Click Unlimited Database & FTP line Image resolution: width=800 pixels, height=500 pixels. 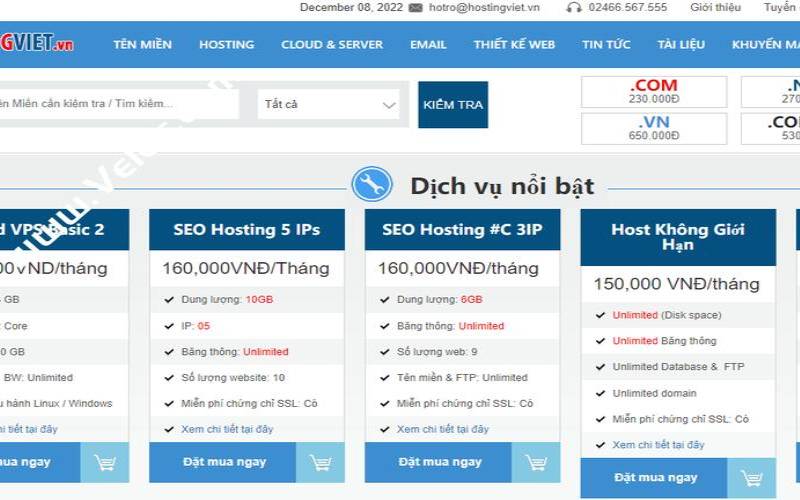(x=678, y=367)
